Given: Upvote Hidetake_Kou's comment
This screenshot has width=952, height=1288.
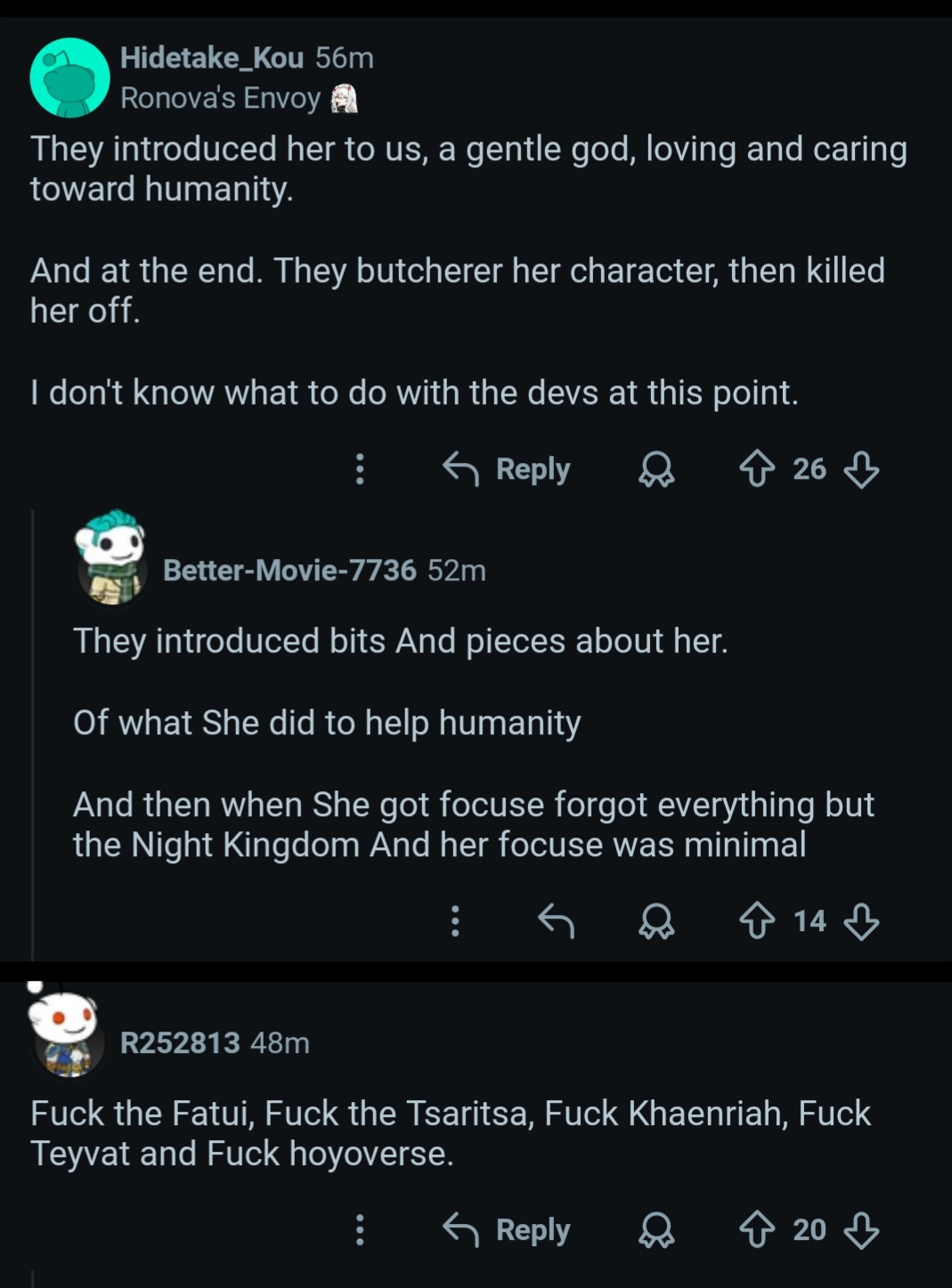Looking at the screenshot, I should 757,468.
